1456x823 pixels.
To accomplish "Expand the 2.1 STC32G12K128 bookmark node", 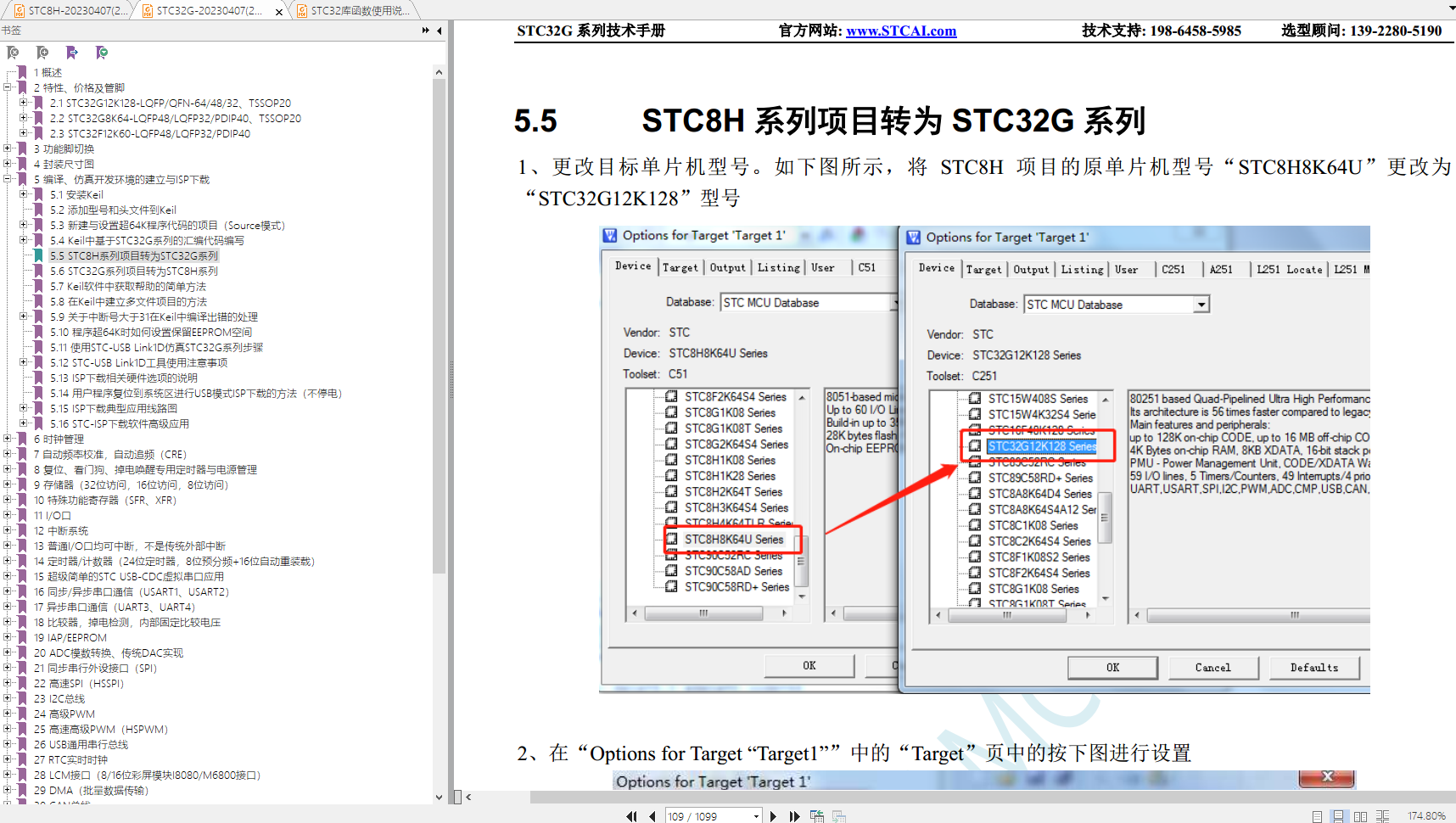I will point(24,103).
